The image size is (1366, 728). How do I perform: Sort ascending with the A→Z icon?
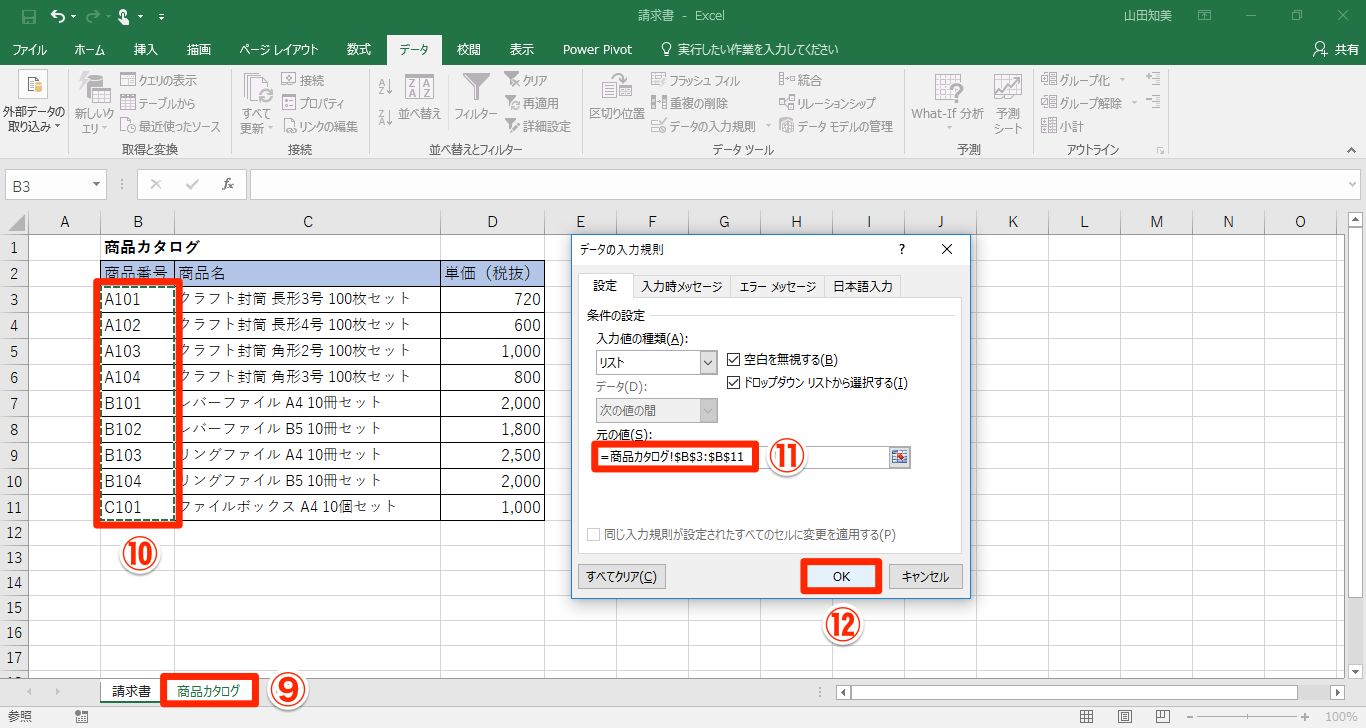point(385,86)
